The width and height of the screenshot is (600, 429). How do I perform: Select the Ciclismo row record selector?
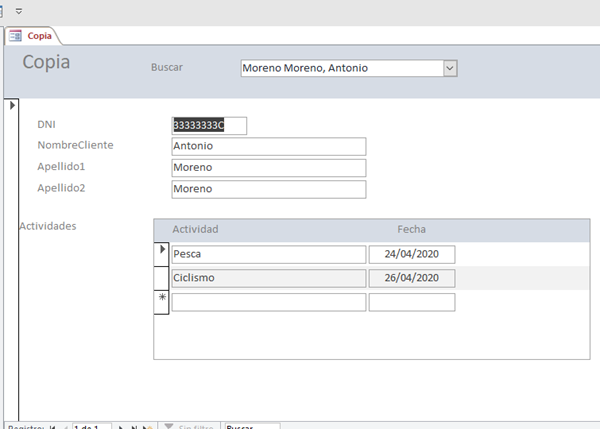[161, 277]
